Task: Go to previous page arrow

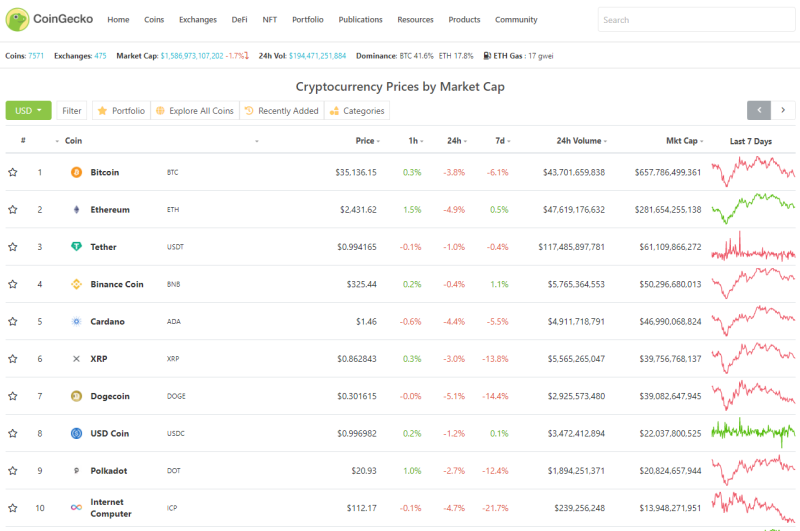Action: point(759,110)
